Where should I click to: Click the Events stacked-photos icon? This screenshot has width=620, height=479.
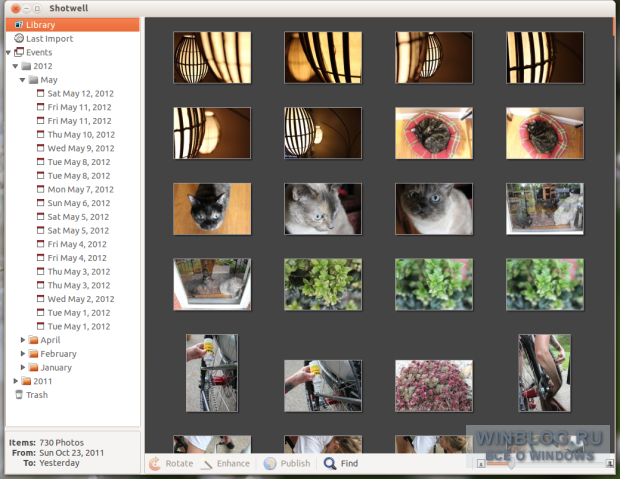(x=19, y=52)
